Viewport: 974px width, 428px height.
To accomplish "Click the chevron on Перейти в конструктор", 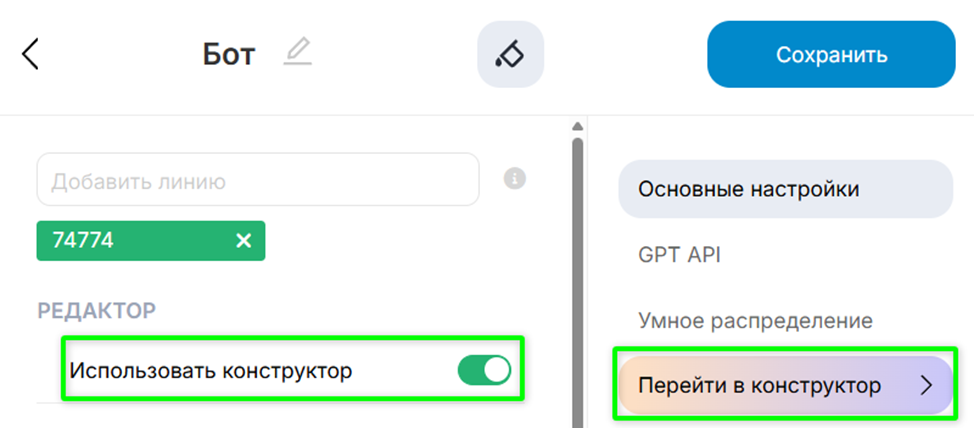I will click(x=925, y=385).
